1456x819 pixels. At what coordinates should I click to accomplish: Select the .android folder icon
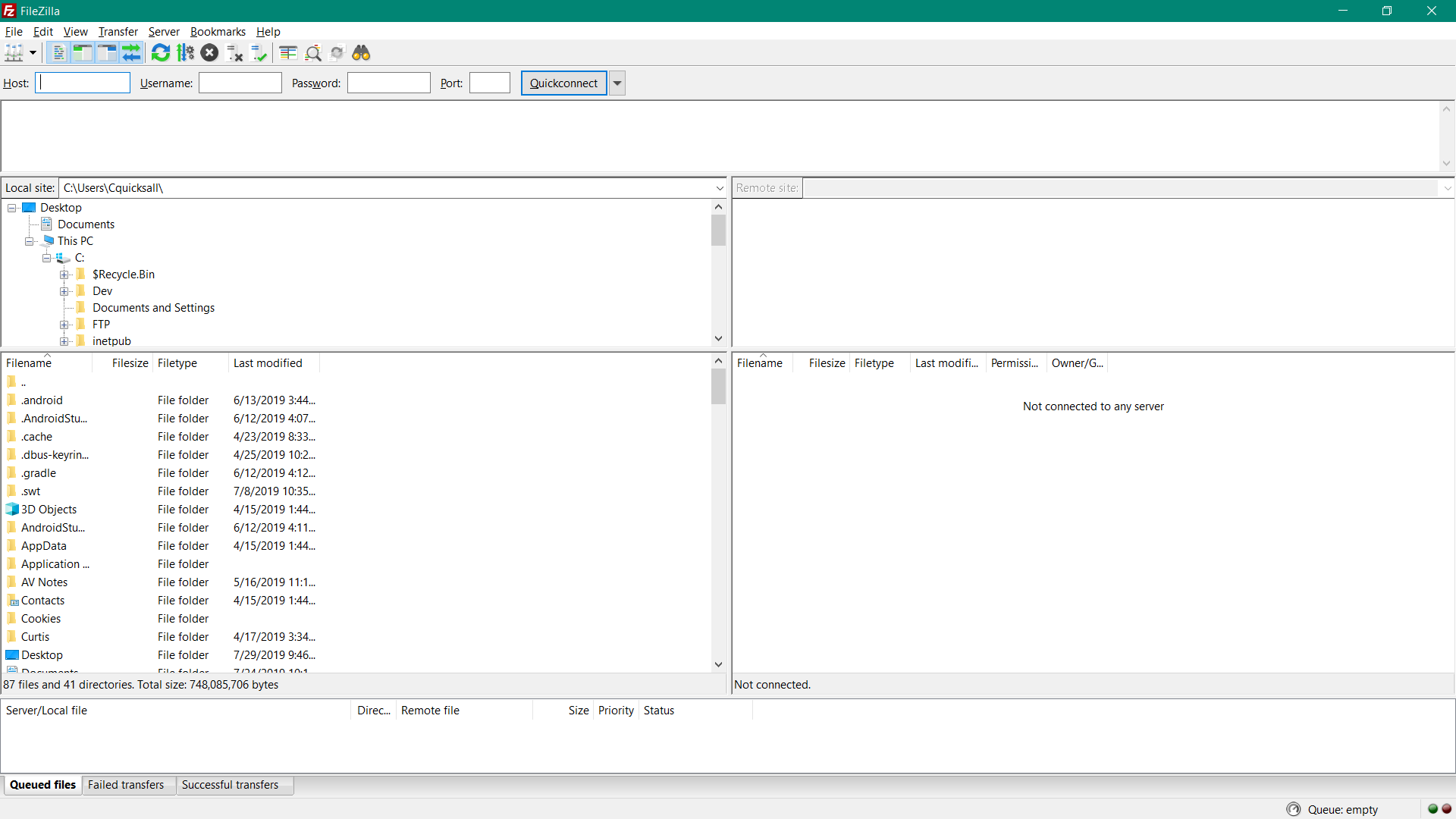point(12,400)
